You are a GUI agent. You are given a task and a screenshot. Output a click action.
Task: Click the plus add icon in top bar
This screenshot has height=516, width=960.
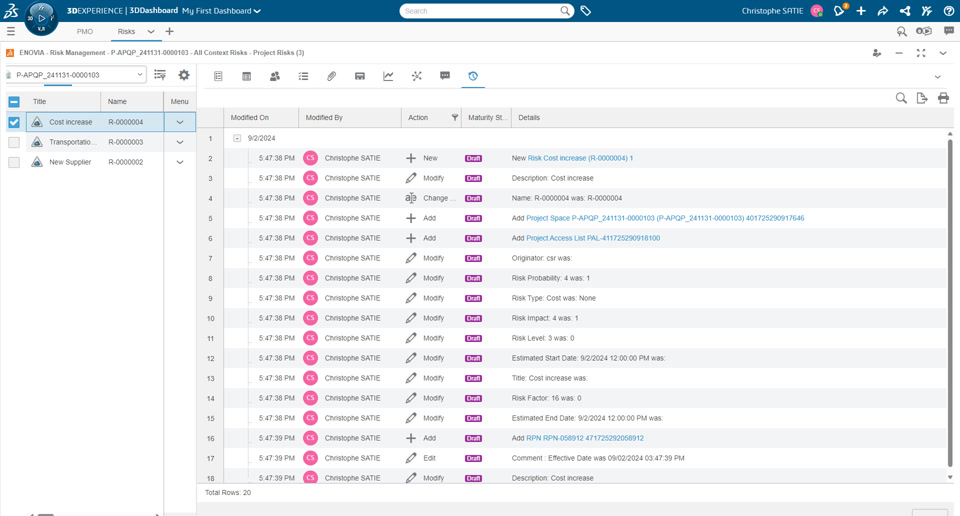pos(861,11)
